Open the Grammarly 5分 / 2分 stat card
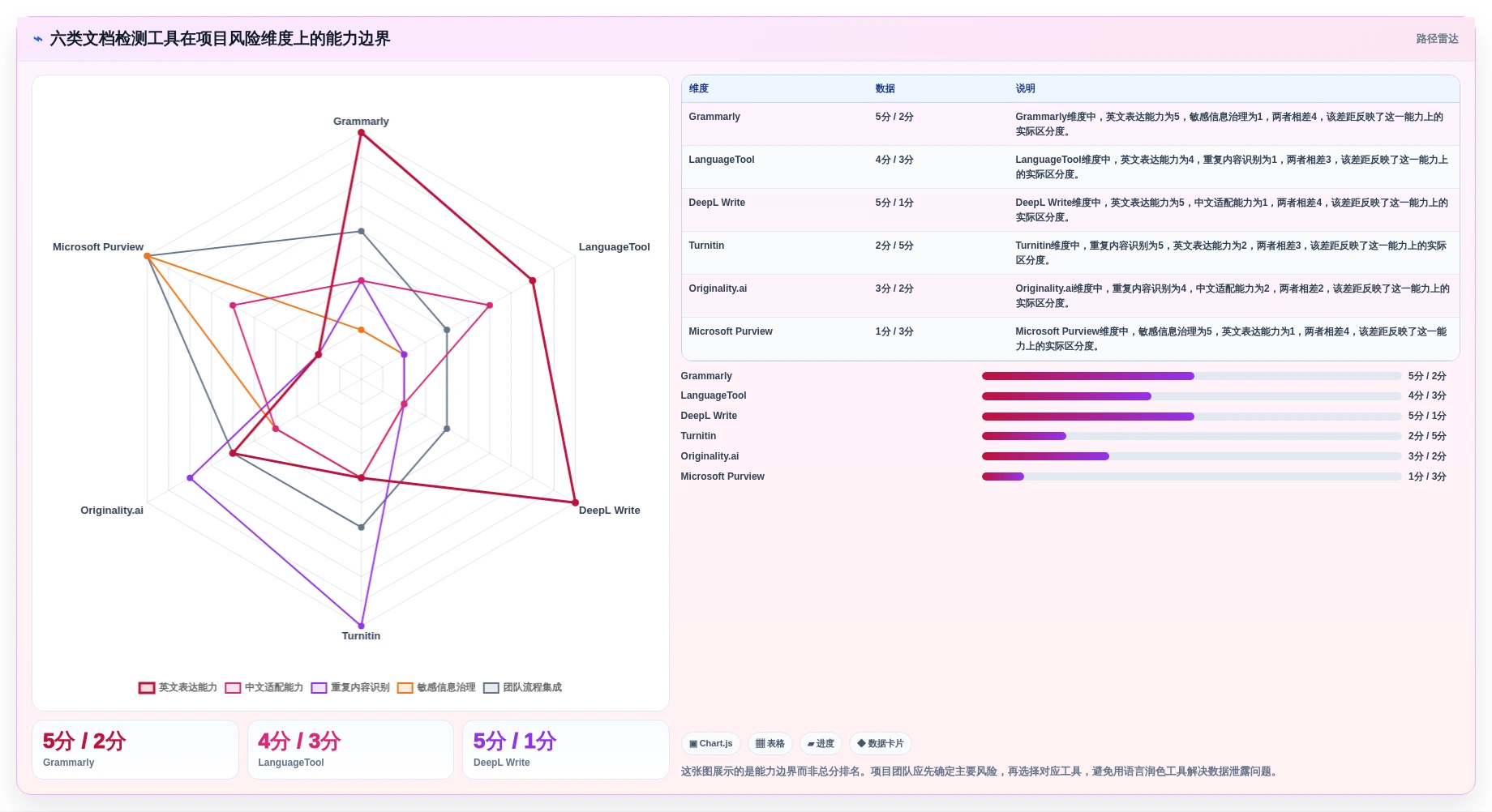The height and width of the screenshot is (812, 1492). (x=135, y=750)
